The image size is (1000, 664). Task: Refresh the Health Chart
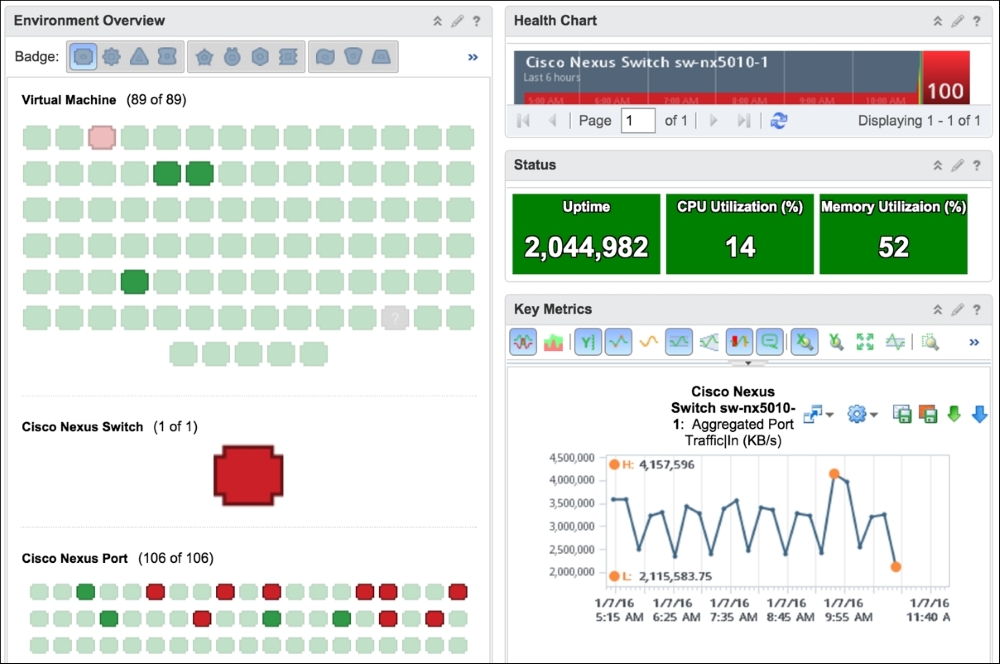click(779, 121)
